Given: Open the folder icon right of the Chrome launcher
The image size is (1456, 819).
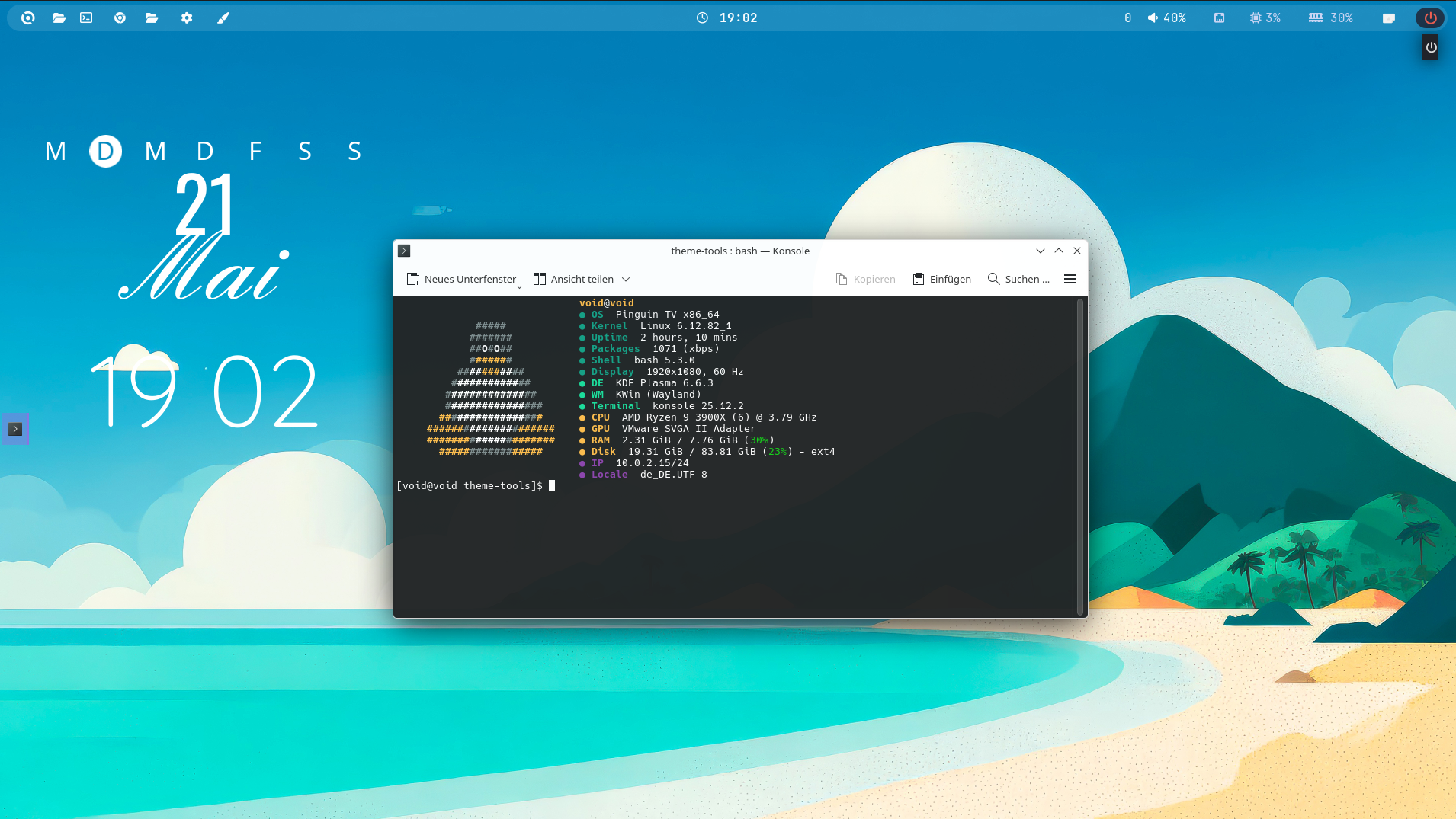Looking at the screenshot, I should [152, 18].
